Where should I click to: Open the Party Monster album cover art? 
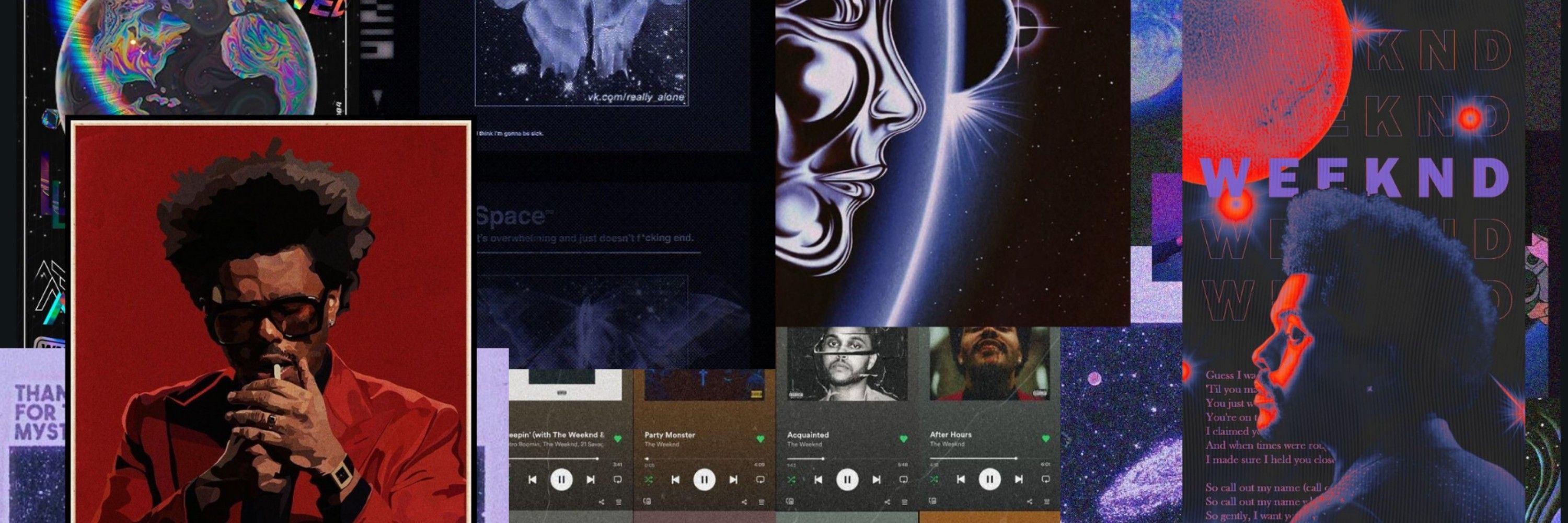(x=704, y=385)
